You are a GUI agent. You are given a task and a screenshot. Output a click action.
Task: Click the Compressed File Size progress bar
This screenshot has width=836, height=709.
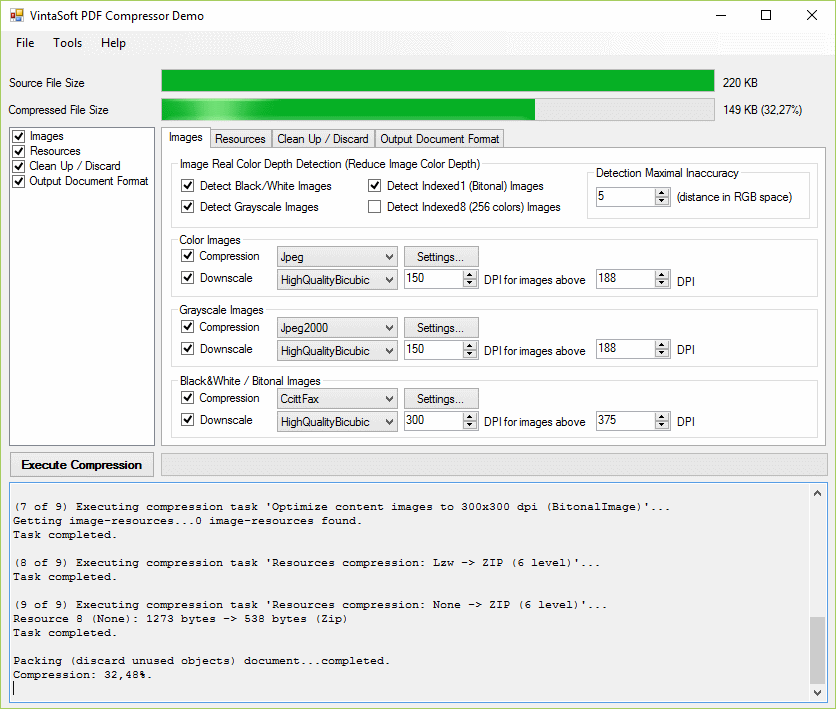coord(437,110)
